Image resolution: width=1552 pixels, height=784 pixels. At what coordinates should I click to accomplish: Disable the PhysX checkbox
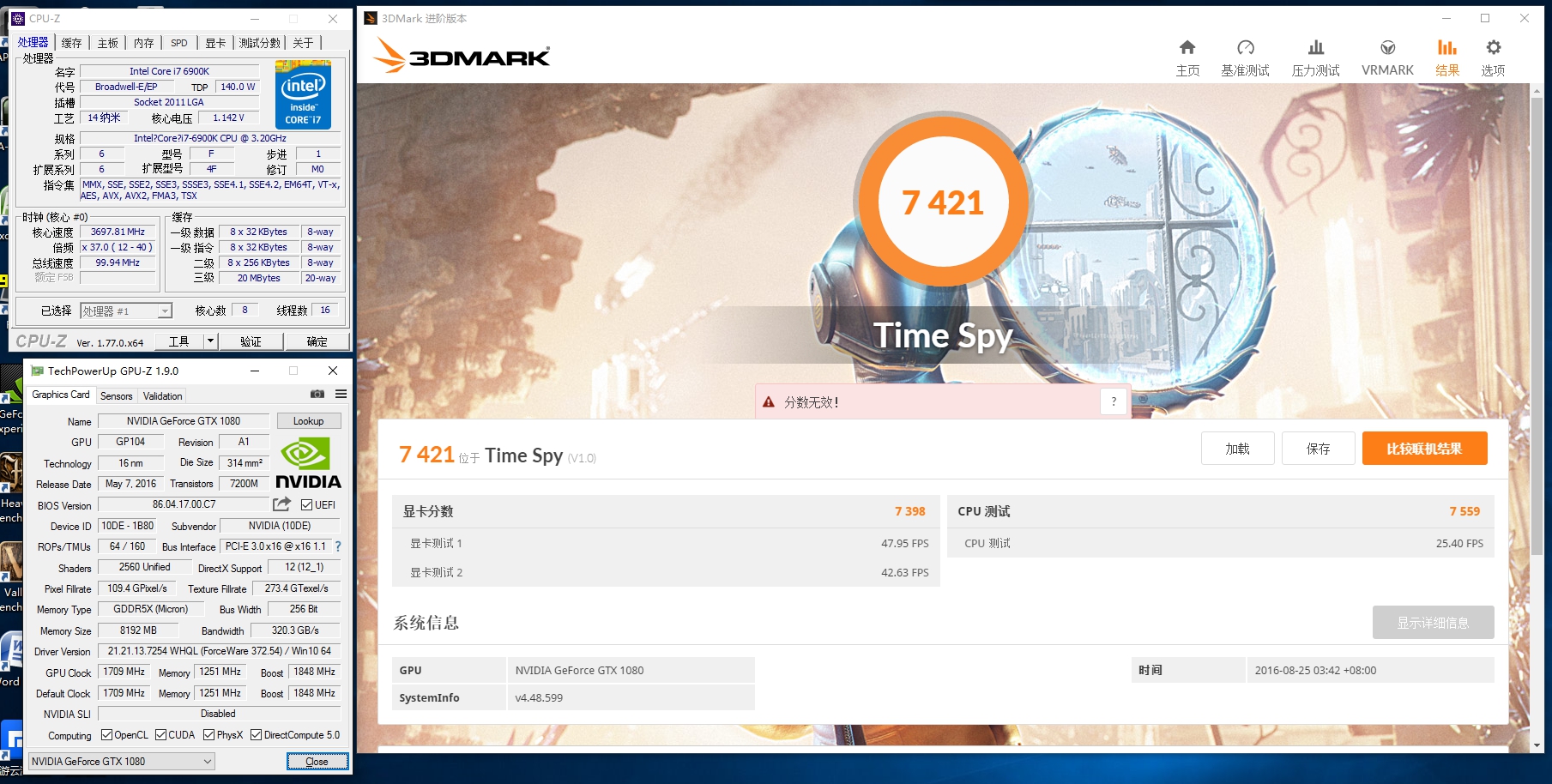click(208, 734)
